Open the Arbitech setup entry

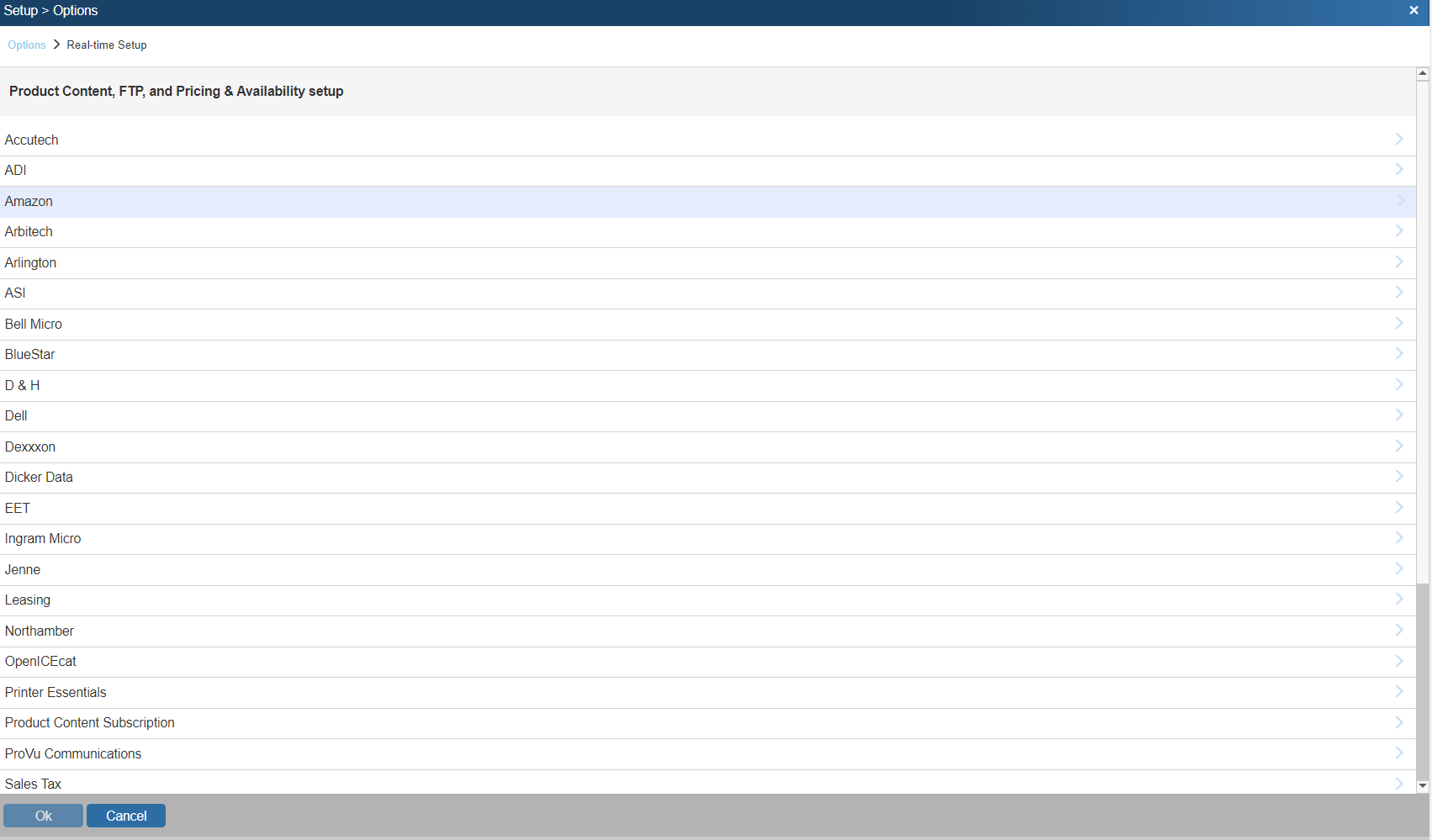[x=29, y=232]
